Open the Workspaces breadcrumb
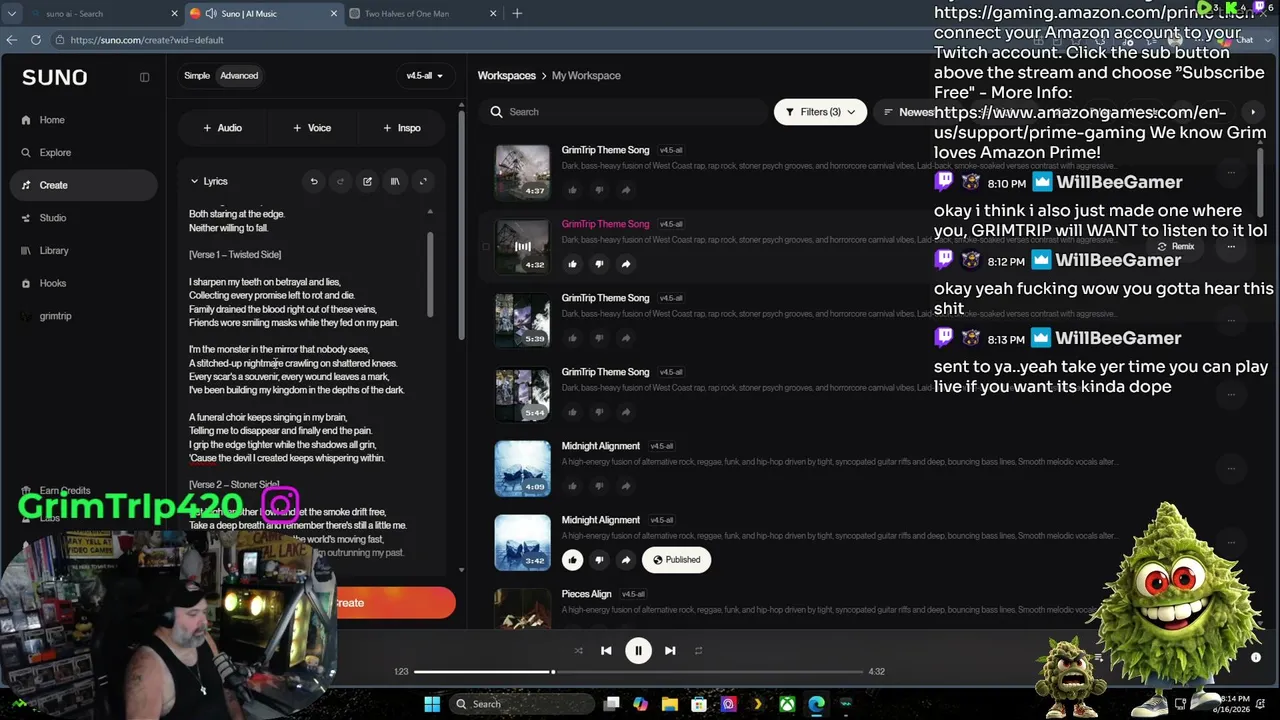 tap(507, 76)
